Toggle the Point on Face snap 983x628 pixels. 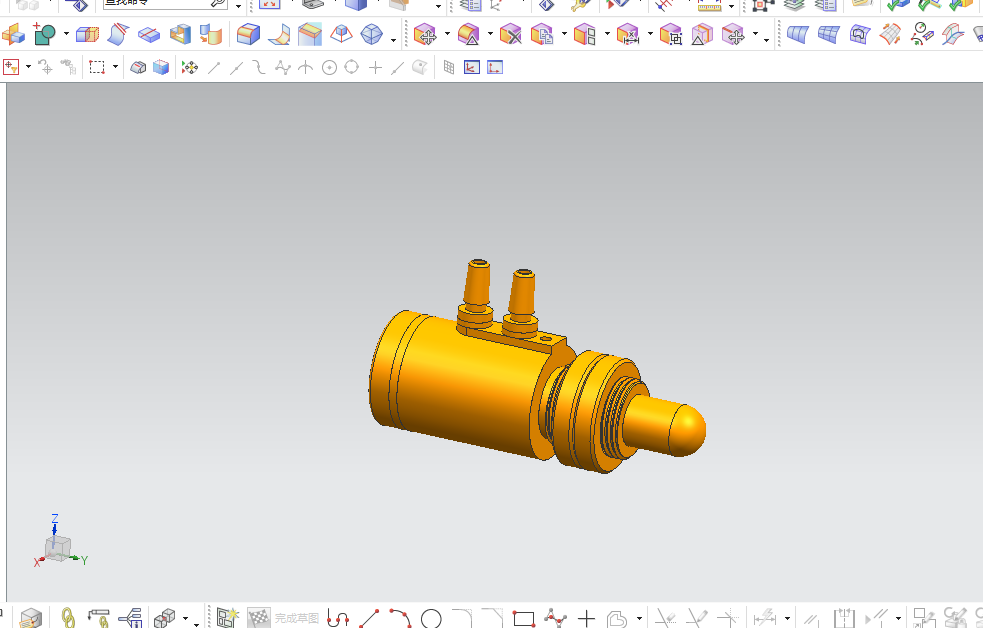coord(420,67)
